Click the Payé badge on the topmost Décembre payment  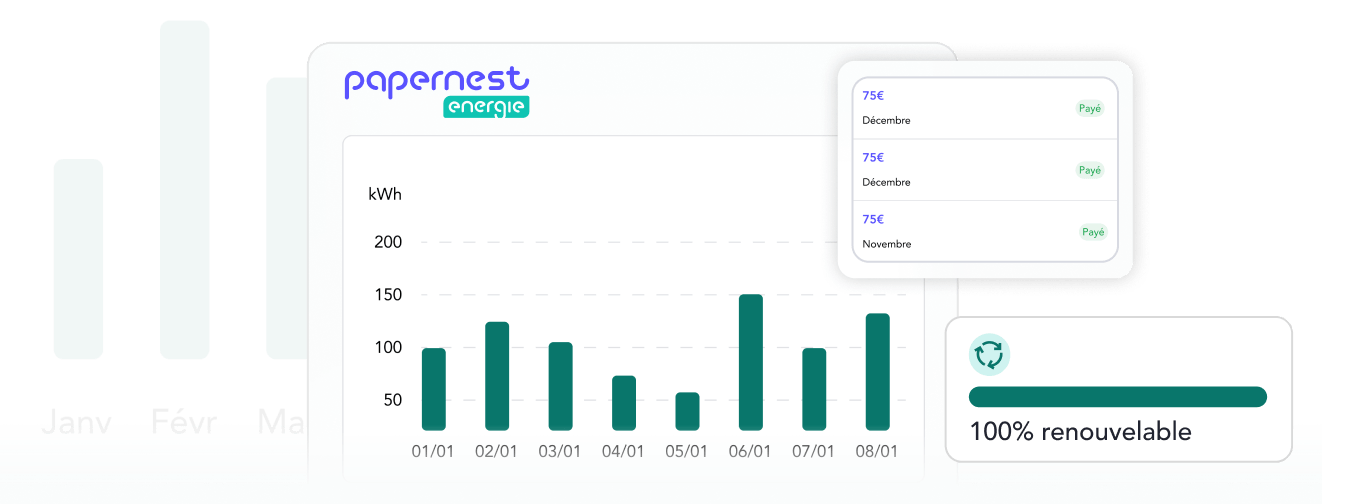(1089, 109)
